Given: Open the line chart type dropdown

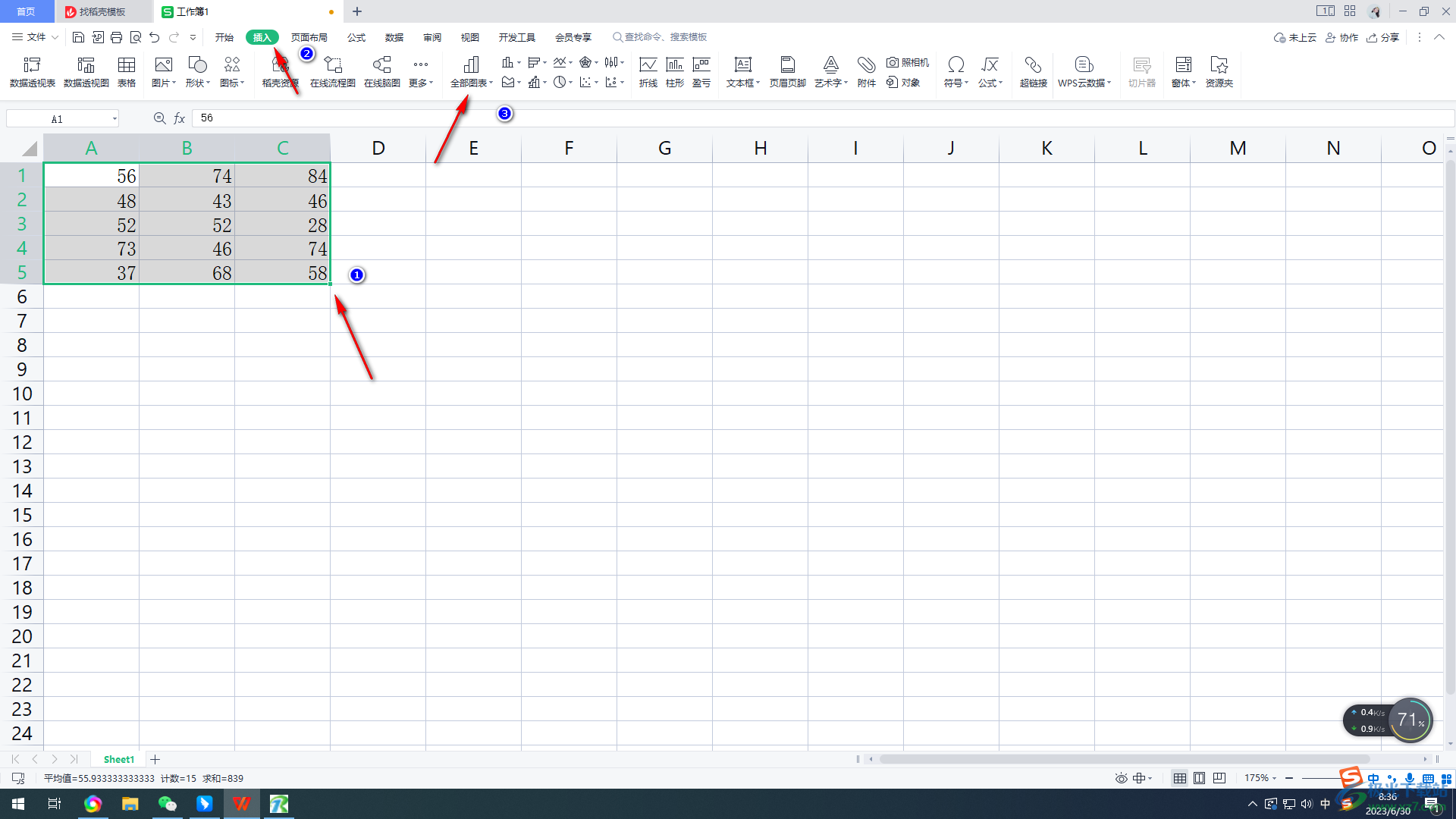Looking at the screenshot, I should click(563, 62).
